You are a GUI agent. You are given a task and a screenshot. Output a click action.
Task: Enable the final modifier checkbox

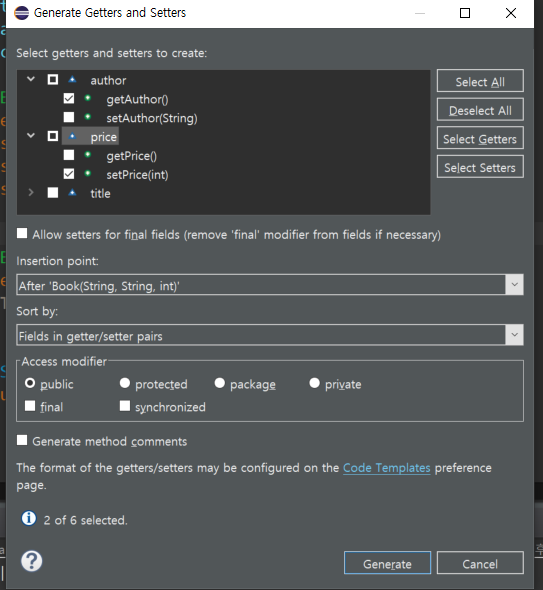[x=30, y=406]
